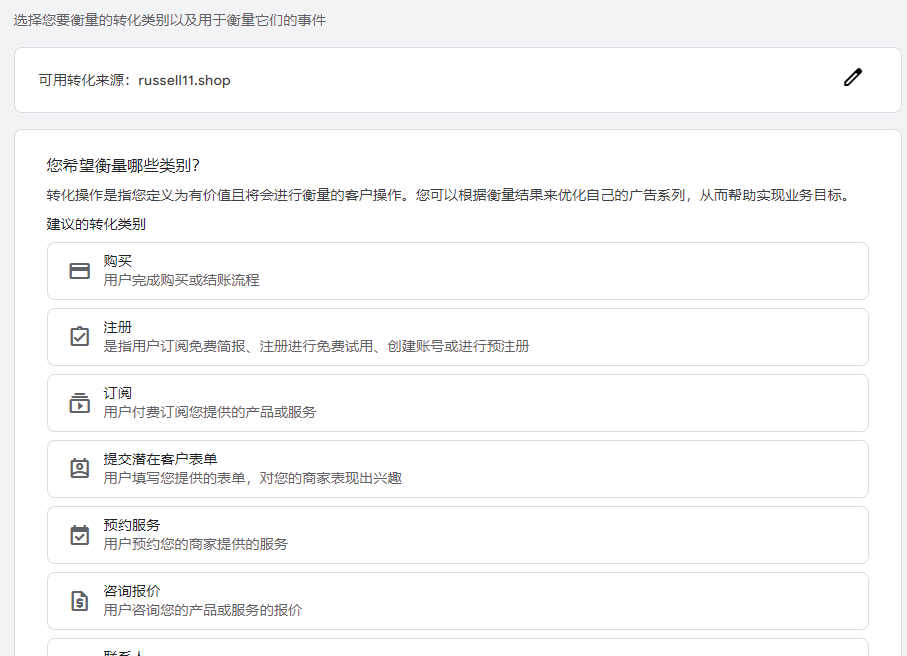Click the dollar document icon for 咨询报价
Viewport: 907px width, 656px height.
click(80, 601)
